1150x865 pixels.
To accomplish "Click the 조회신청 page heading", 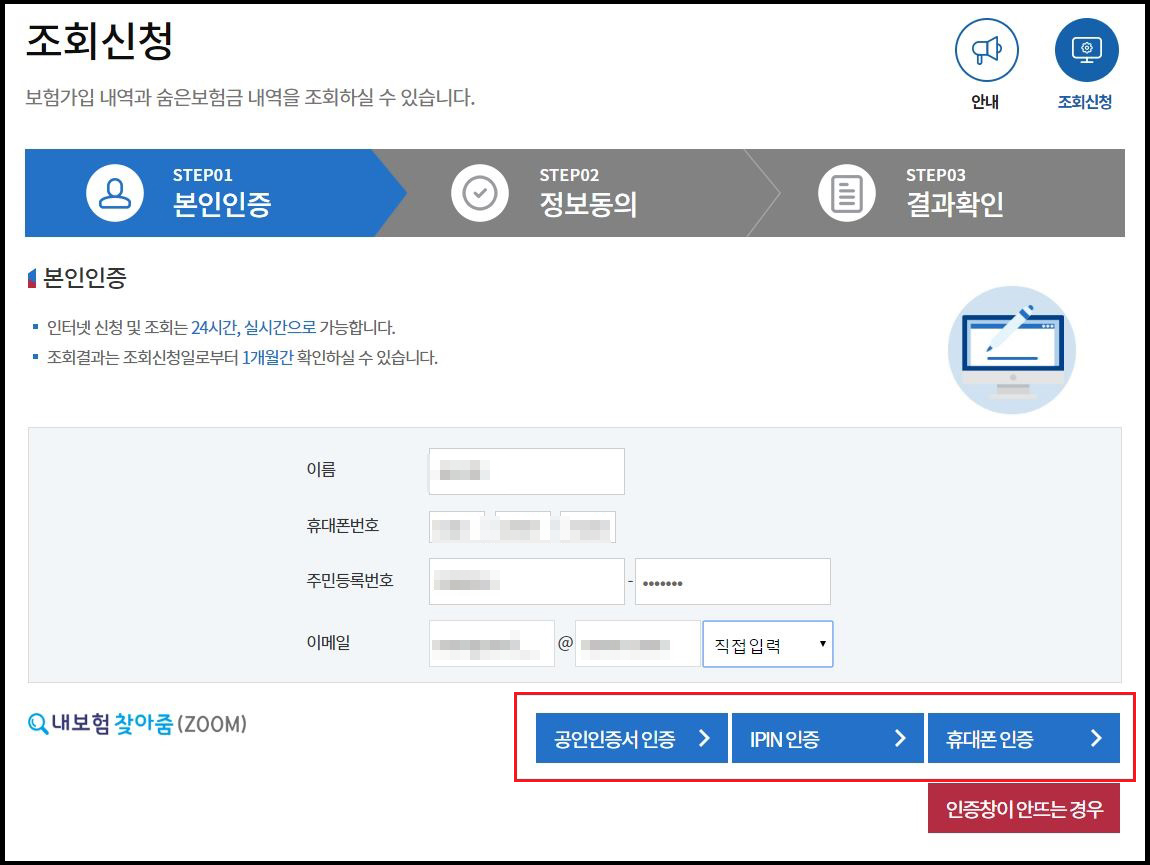I will pyautogui.click(x=99, y=40).
